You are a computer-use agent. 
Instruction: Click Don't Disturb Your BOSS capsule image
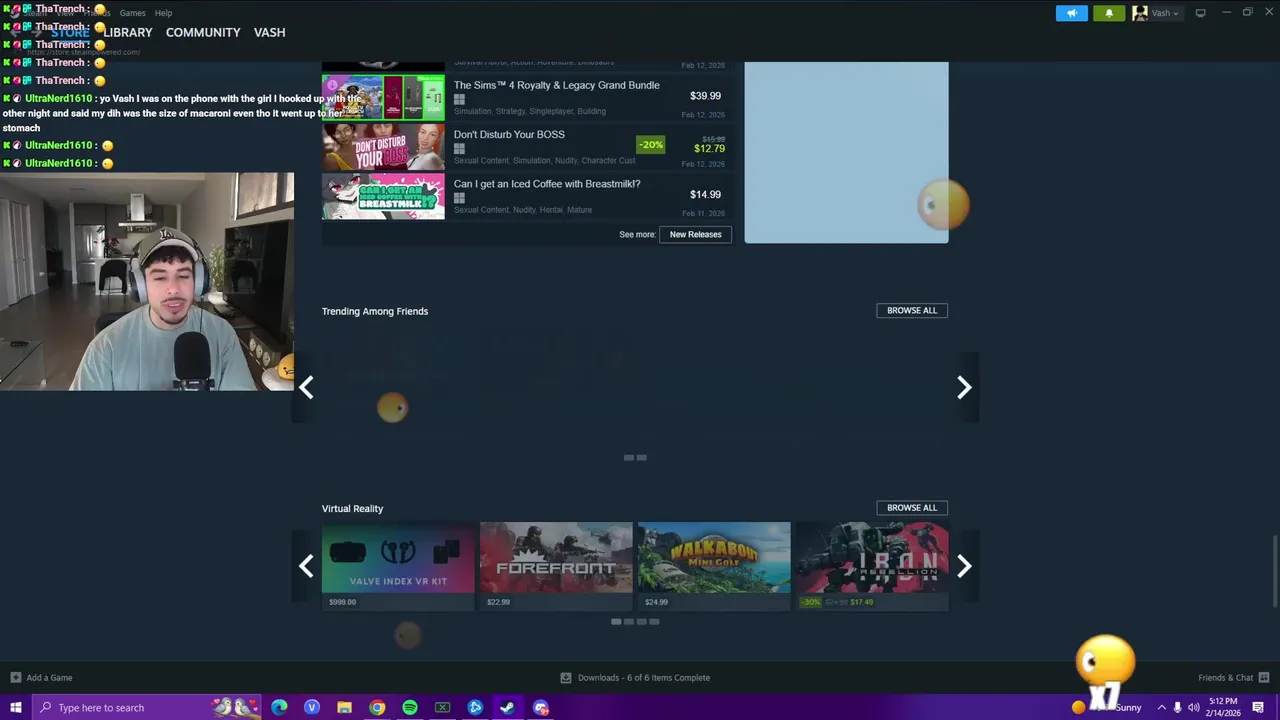(x=383, y=146)
